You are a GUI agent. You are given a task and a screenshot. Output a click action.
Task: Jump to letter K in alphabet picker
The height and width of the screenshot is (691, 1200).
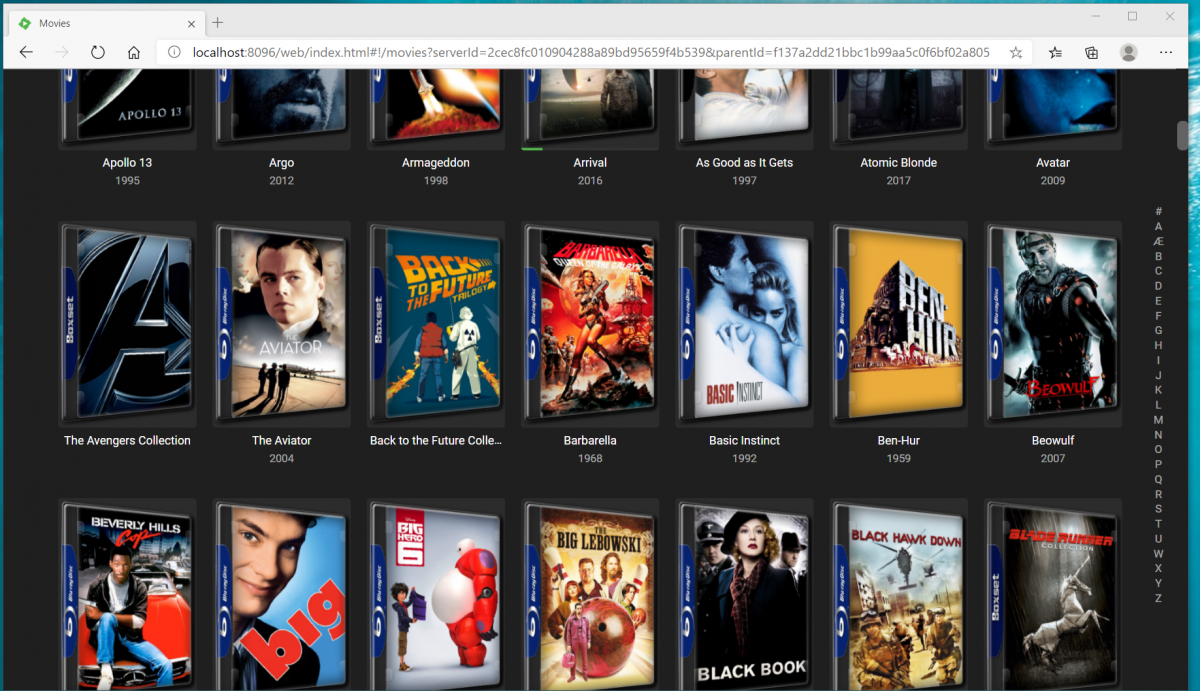[x=1158, y=390]
